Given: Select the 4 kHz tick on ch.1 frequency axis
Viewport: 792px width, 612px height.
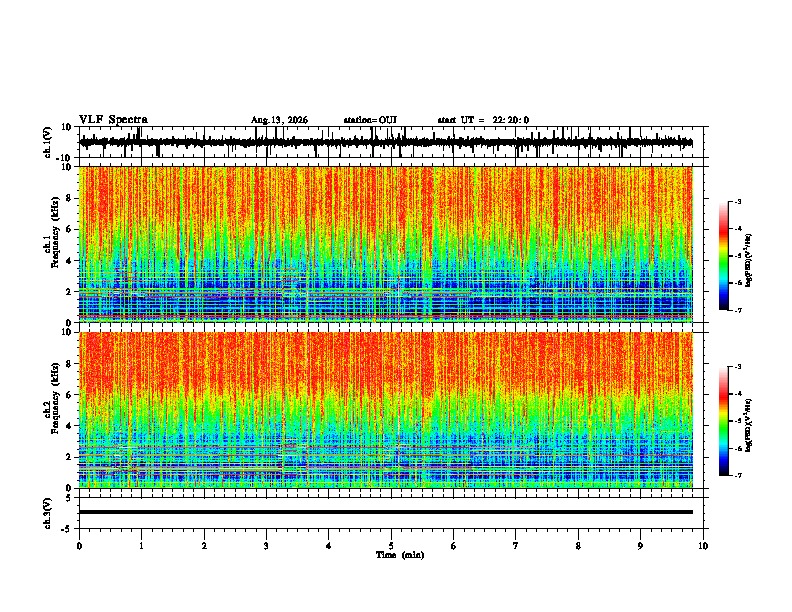Looking at the screenshot, I should [x=69, y=261].
